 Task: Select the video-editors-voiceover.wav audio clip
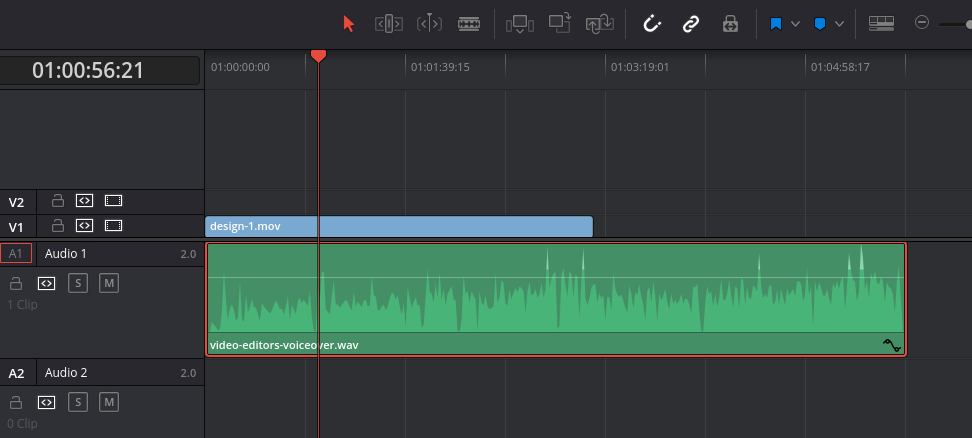click(x=556, y=299)
